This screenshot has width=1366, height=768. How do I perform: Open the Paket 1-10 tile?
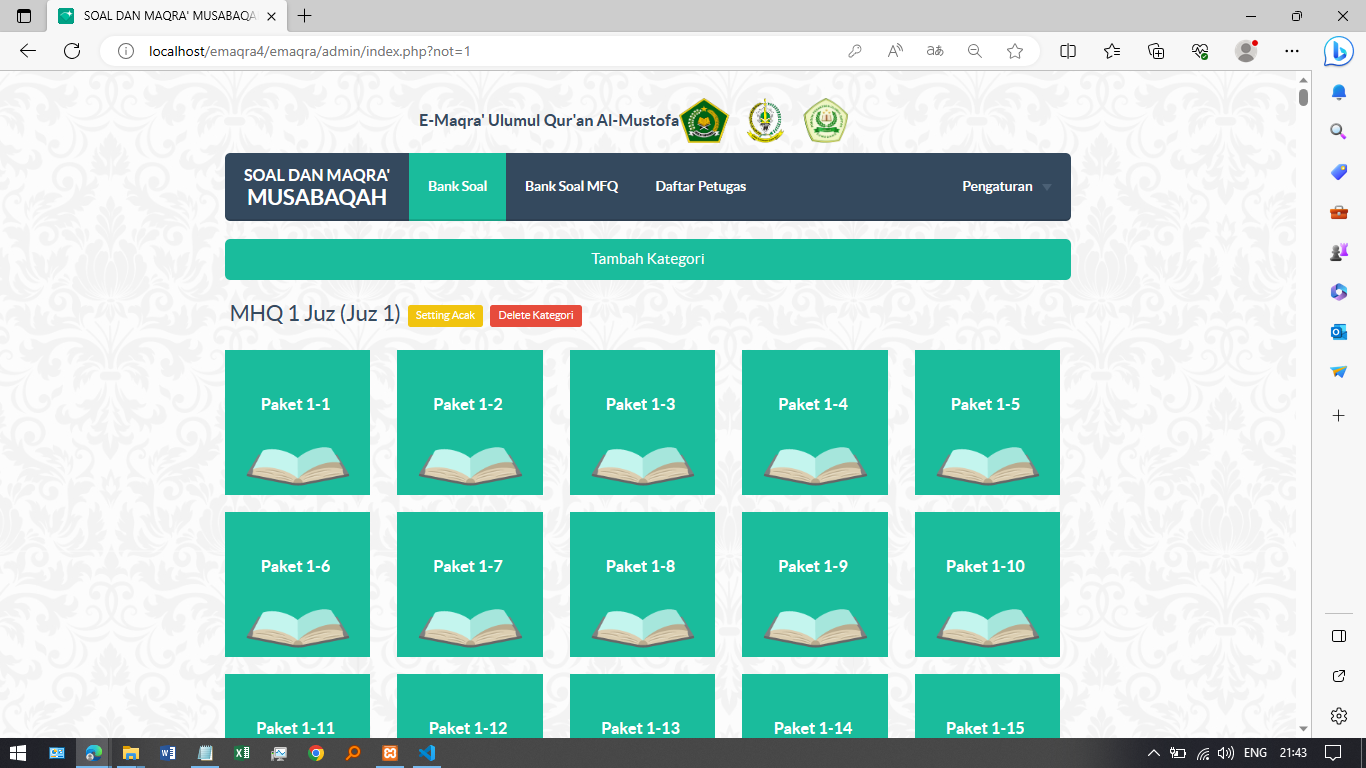(986, 584)
